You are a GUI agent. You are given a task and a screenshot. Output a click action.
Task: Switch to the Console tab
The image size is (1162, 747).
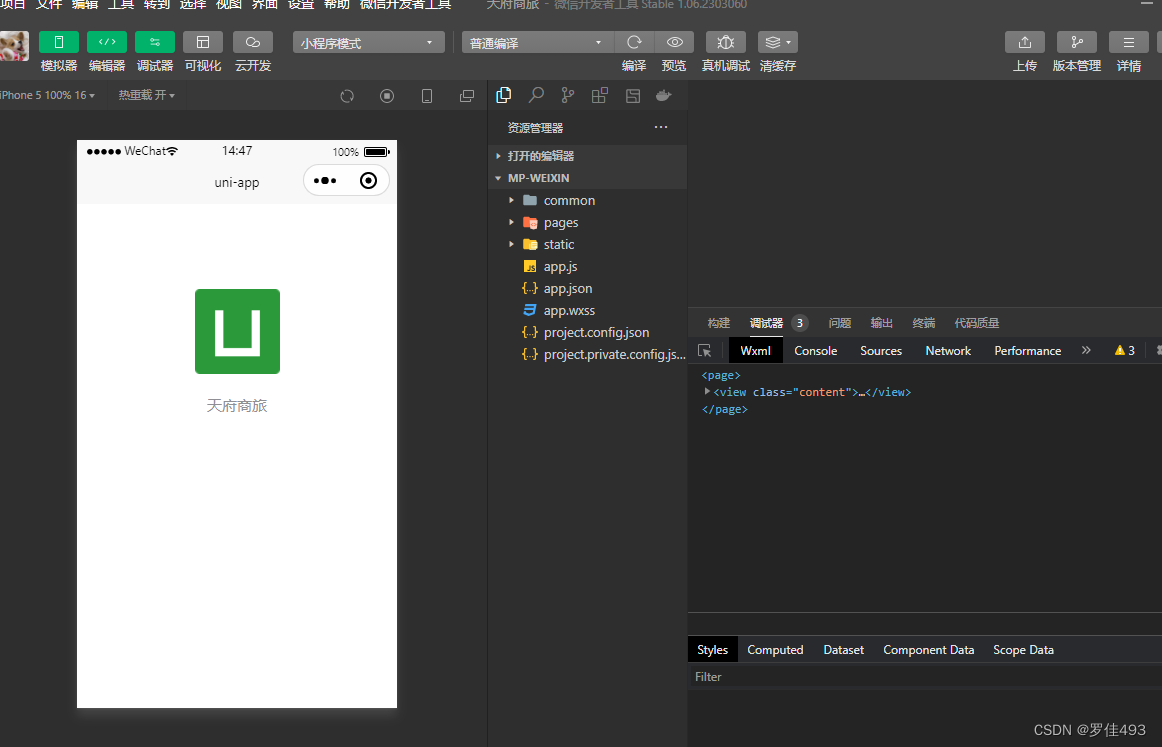click(815, 351)
